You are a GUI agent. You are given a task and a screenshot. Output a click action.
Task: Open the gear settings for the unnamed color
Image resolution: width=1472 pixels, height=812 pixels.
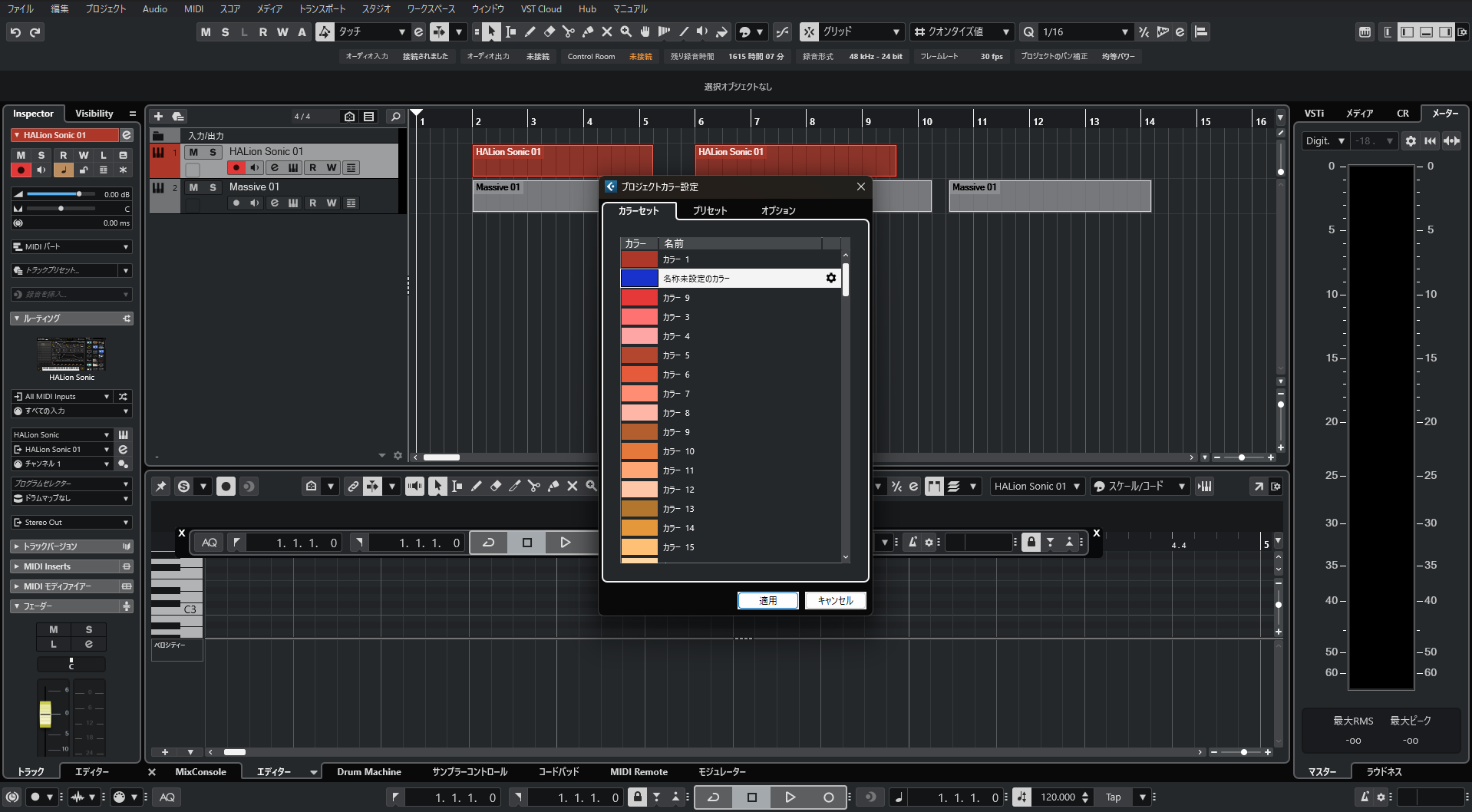(830, 278)
